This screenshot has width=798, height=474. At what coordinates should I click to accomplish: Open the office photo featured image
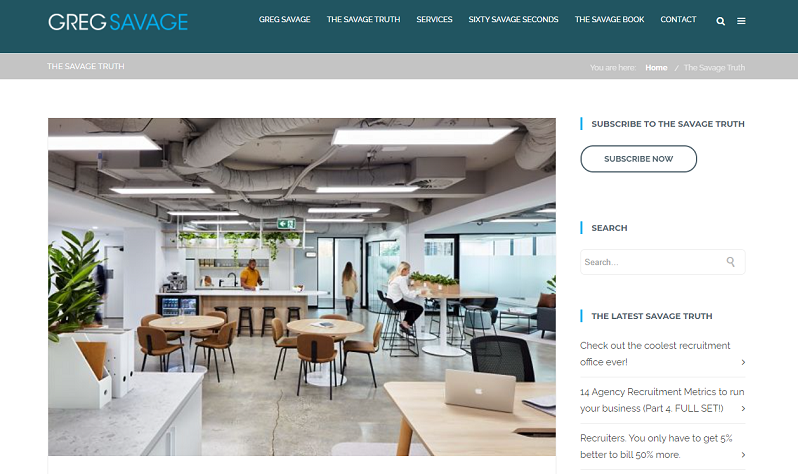click(x=302, y=287)
